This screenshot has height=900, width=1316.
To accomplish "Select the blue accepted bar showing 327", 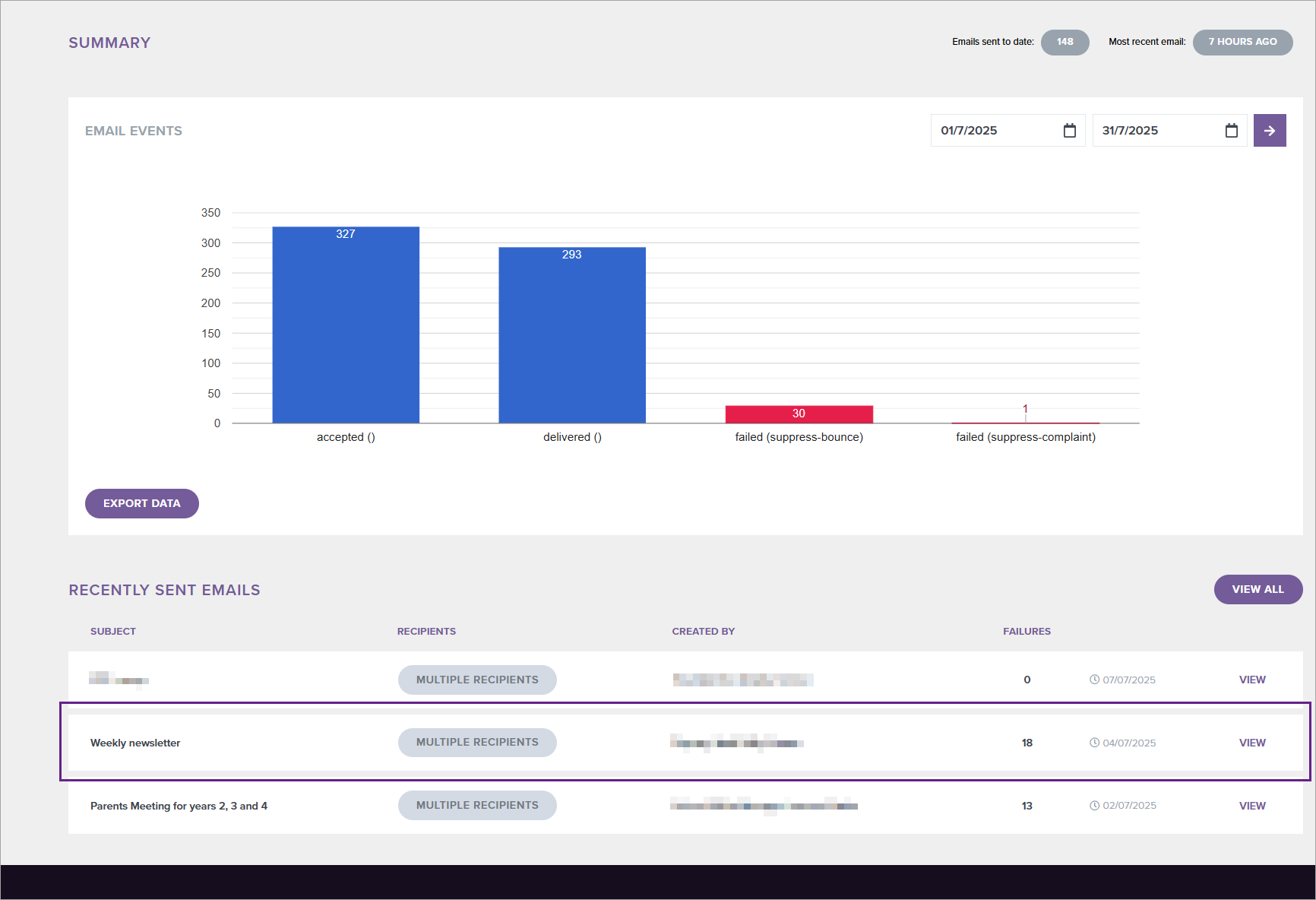I will tap(346, 327).
